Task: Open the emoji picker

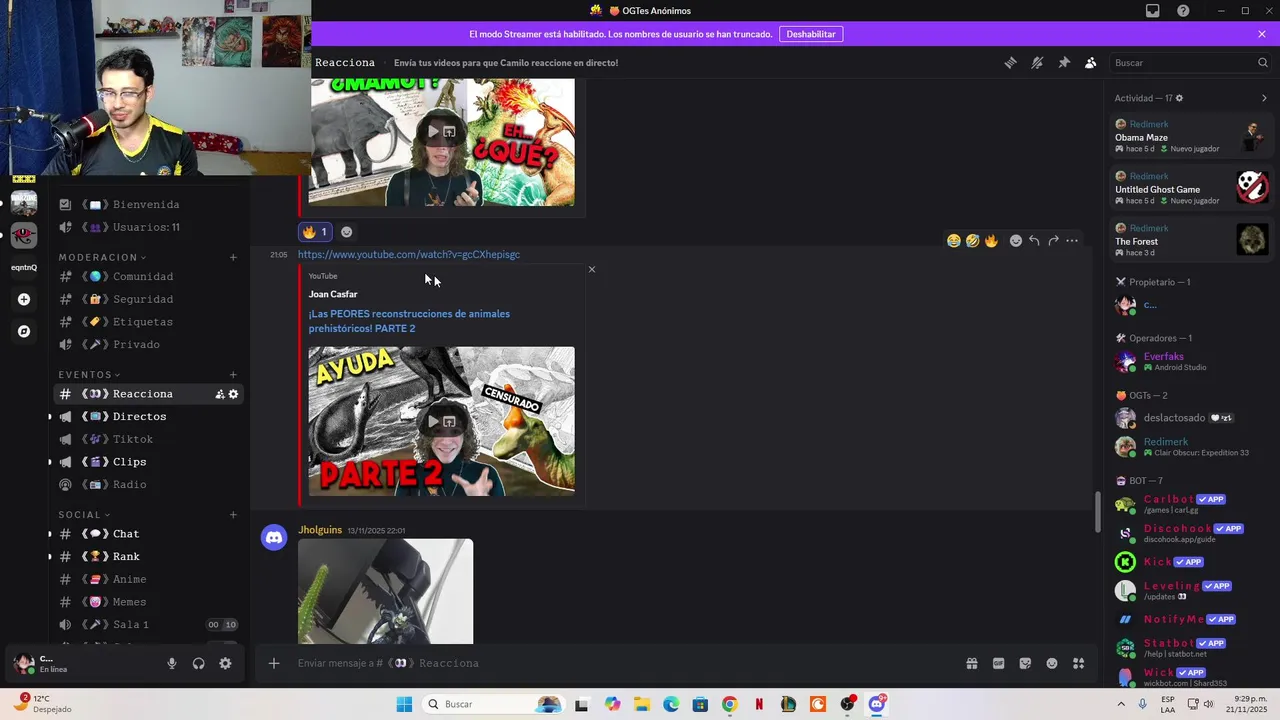Action: [1052, 663]
